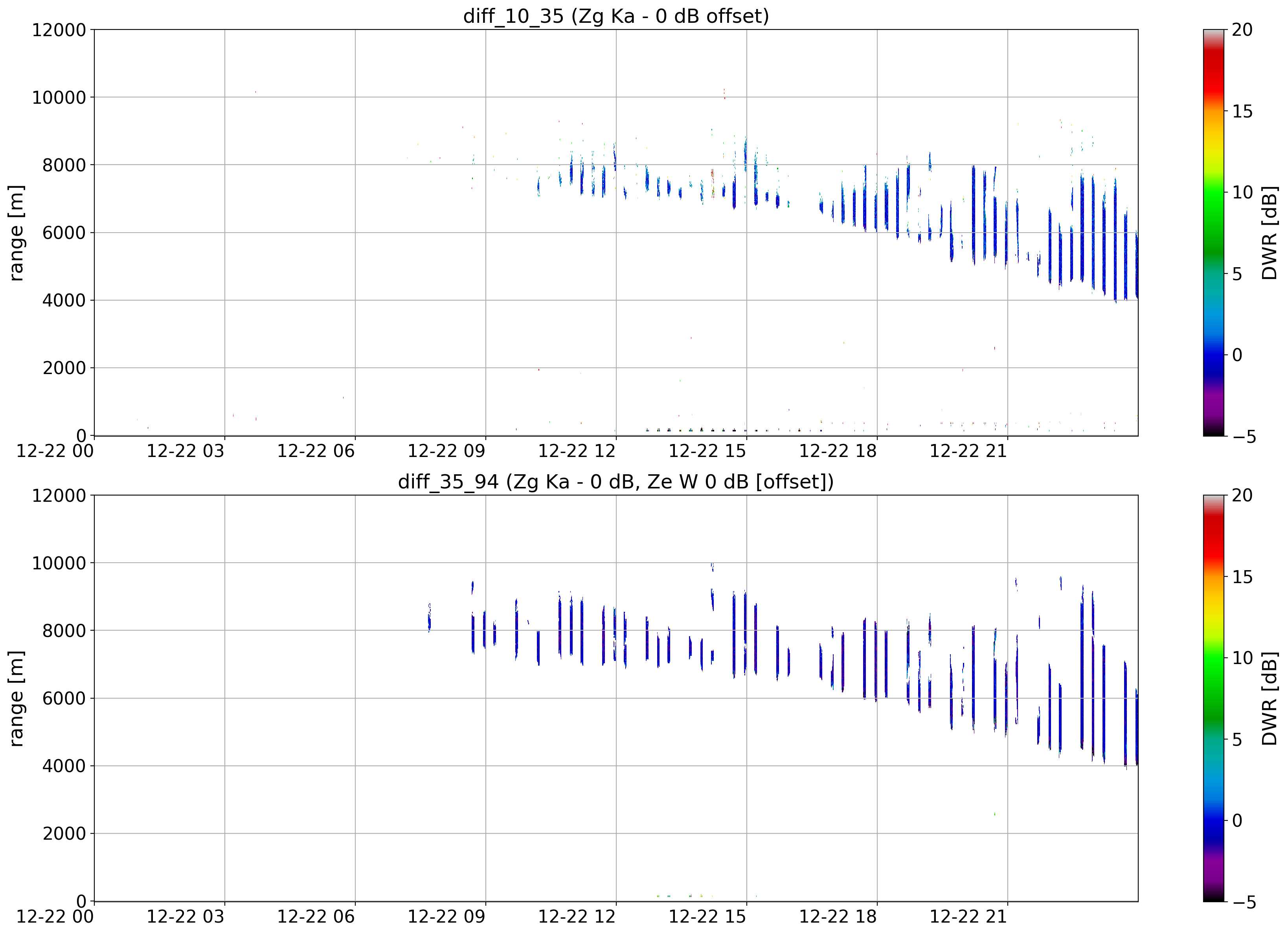
Task: Click the 12000 y-tick on diff_35_94 plot
Action: [59, 495]
